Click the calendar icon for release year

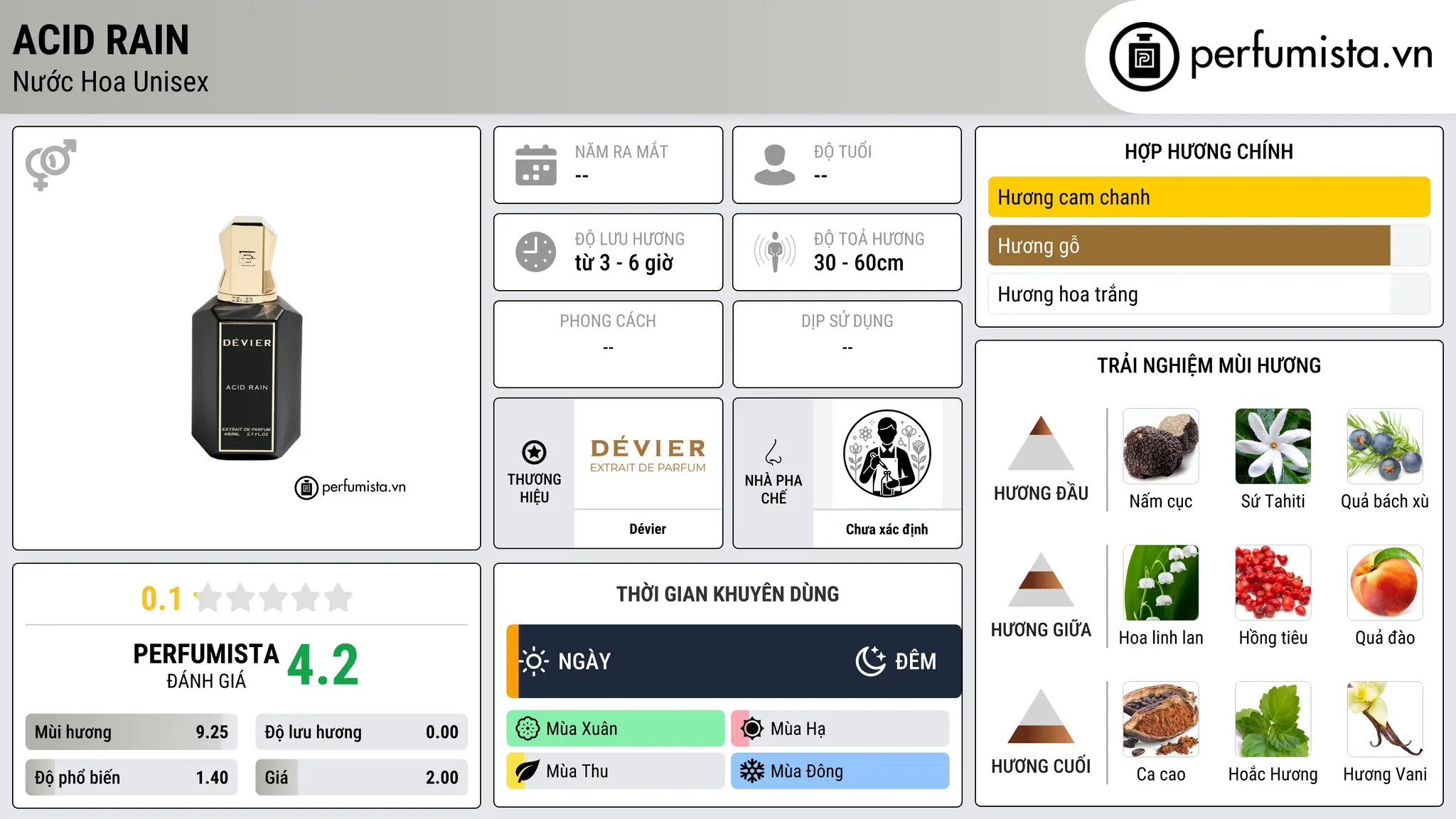tap(536, 165)
